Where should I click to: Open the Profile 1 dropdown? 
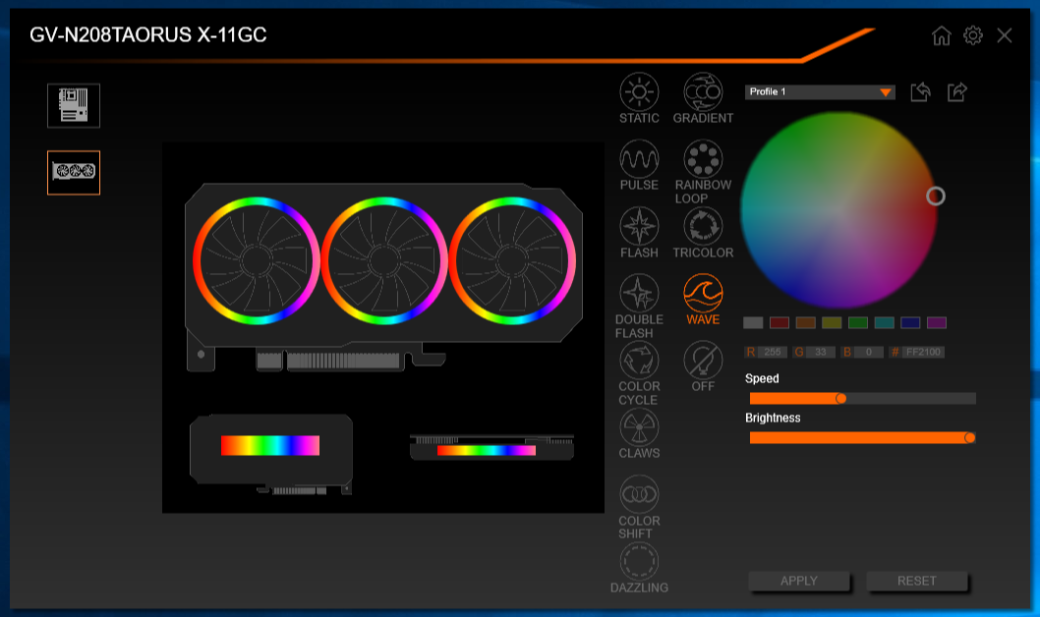(820, 92)
